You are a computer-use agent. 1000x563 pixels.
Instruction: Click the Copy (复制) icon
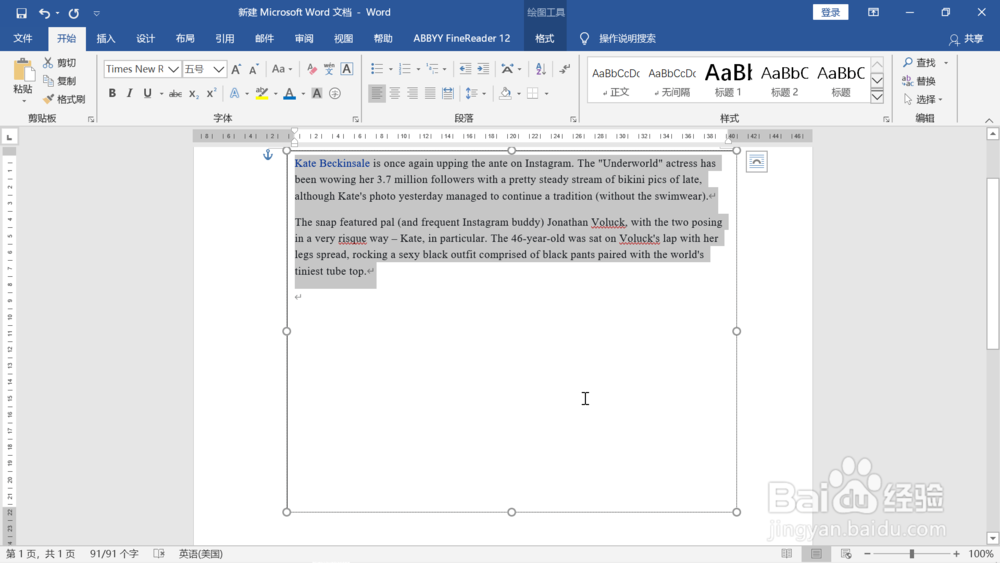coord(48,81)
